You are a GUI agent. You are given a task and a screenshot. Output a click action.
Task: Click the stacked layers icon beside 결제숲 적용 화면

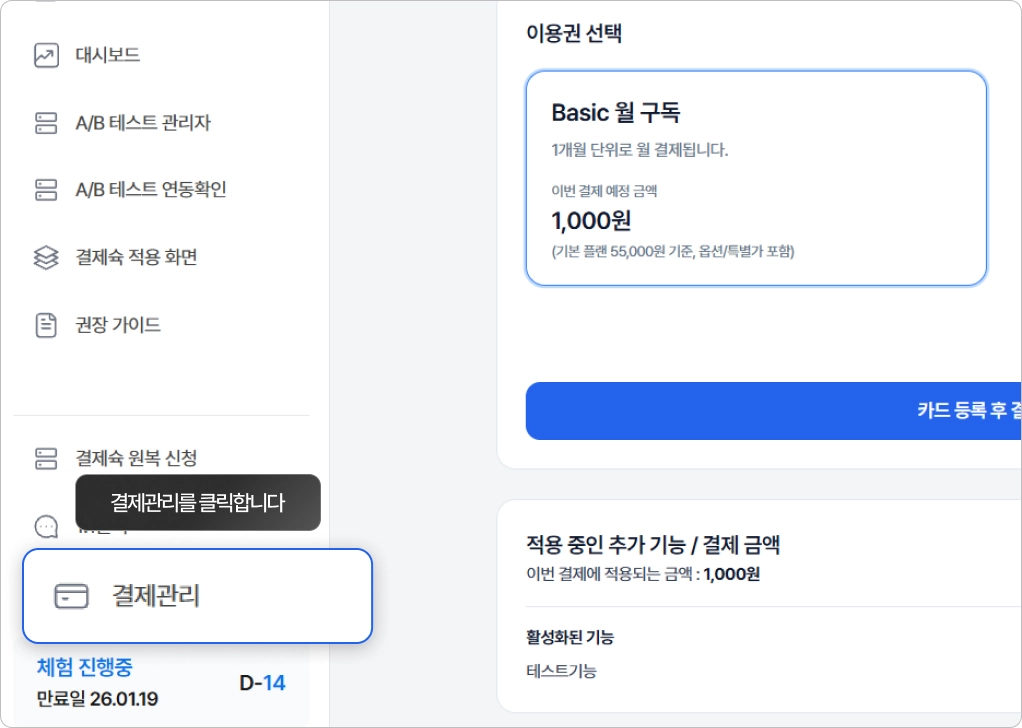[46, 258]
